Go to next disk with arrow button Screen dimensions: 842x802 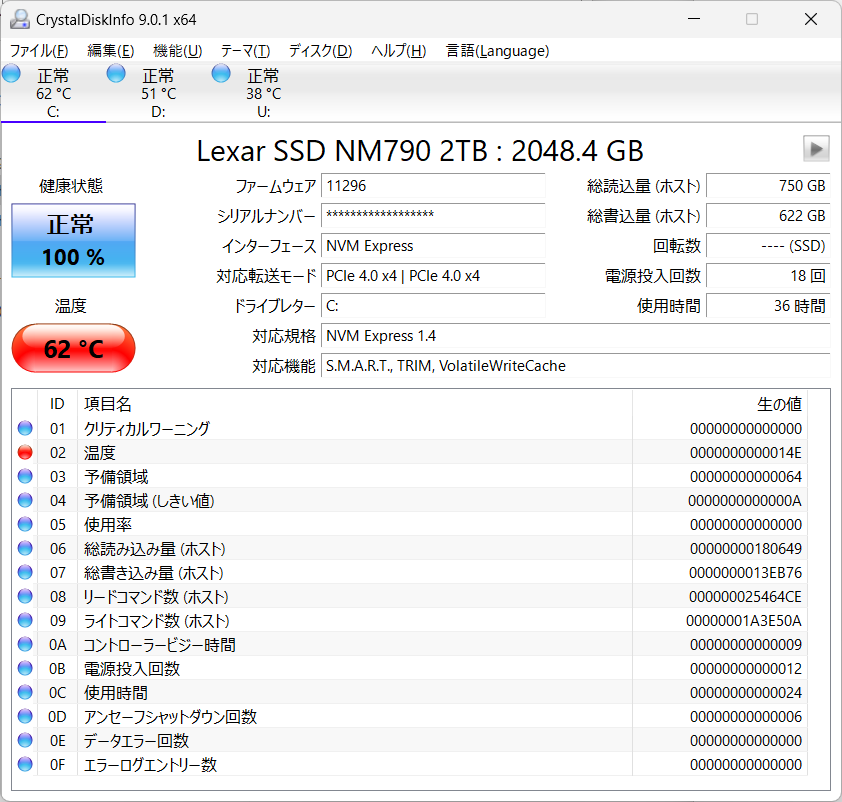(x=816, y=149)
